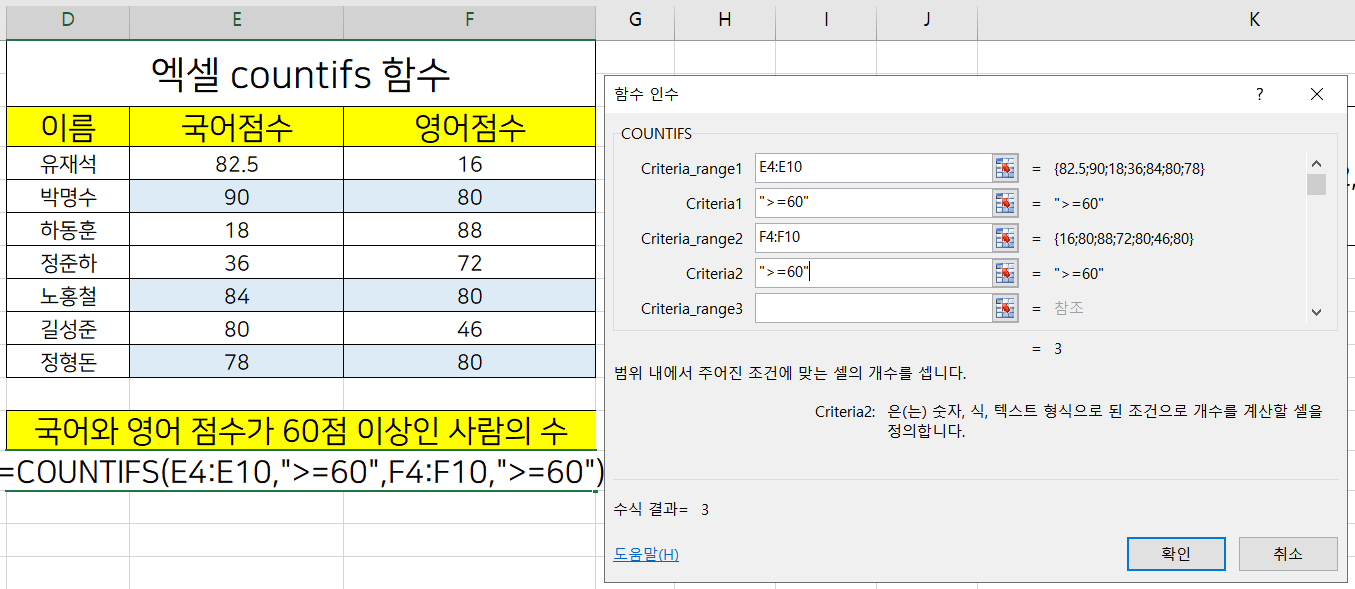
Task: Click range selector icon for Criteria1
Action: click(1005, 203)
